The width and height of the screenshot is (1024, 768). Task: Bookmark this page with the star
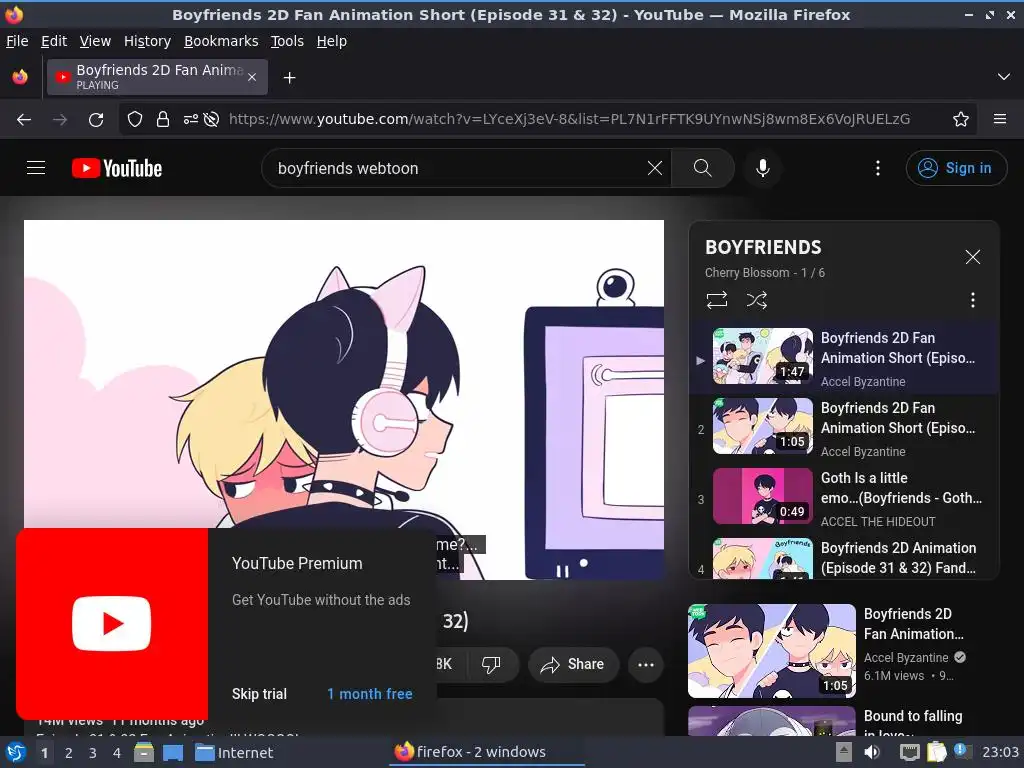point(960,120)
